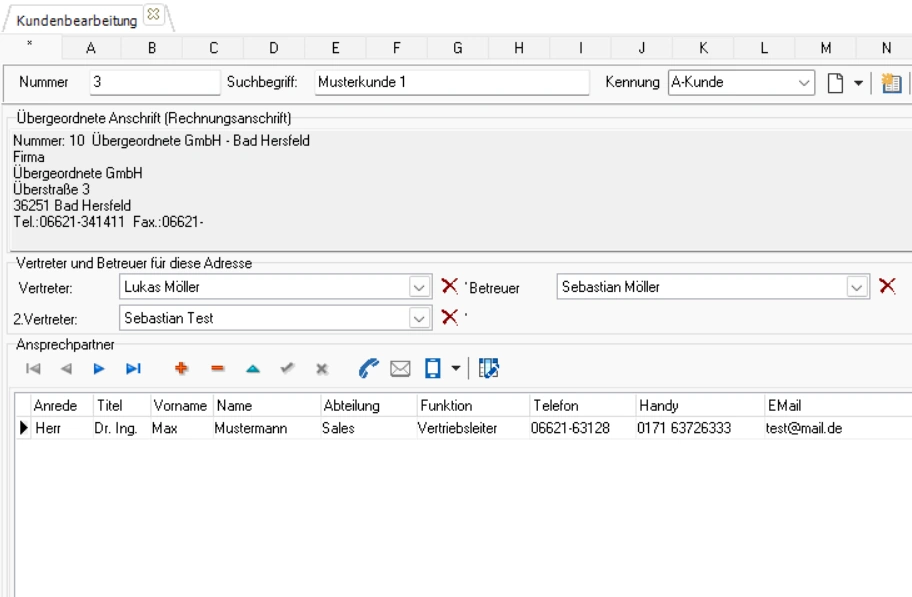Screen dimensions: 912x597
Task: Sort by EMail column header
Action: [x=839, y=405]
